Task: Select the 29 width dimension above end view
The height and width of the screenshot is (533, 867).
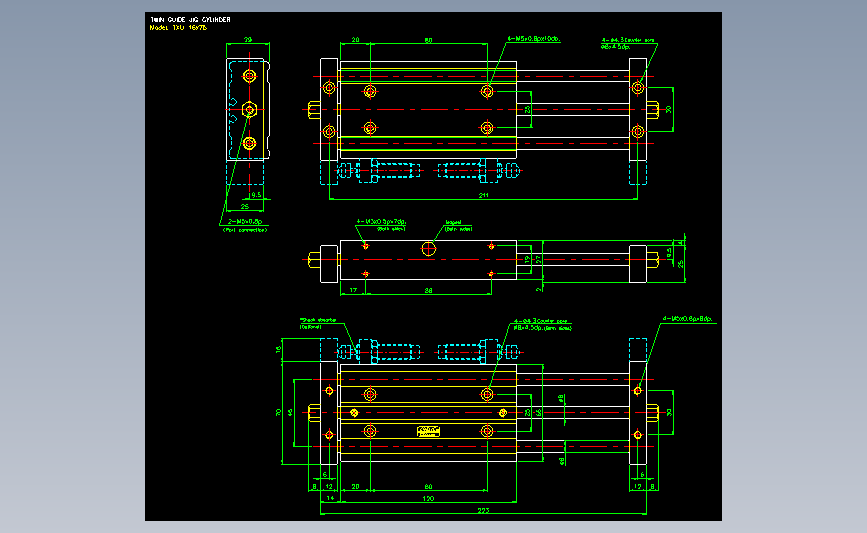Action: tap(248, 40)
